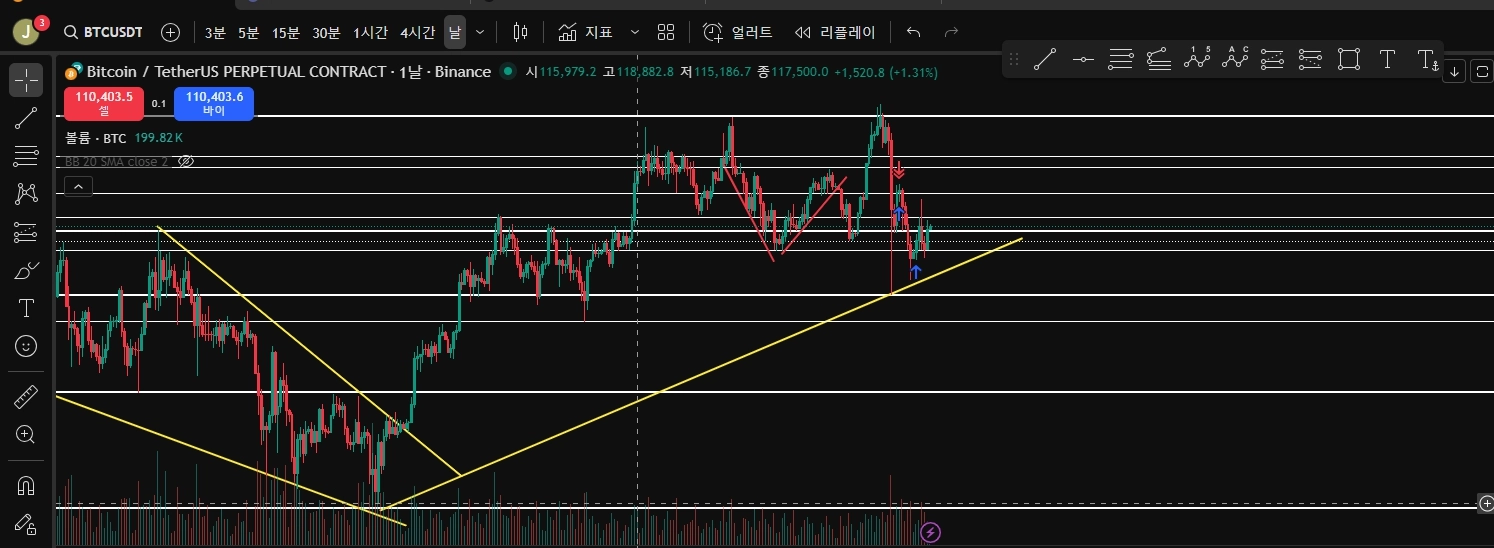This screenshot has height=548, width=1494.
Task: Pick pitchfork tool from favorites toolbar
Action: pos(1159,59)
